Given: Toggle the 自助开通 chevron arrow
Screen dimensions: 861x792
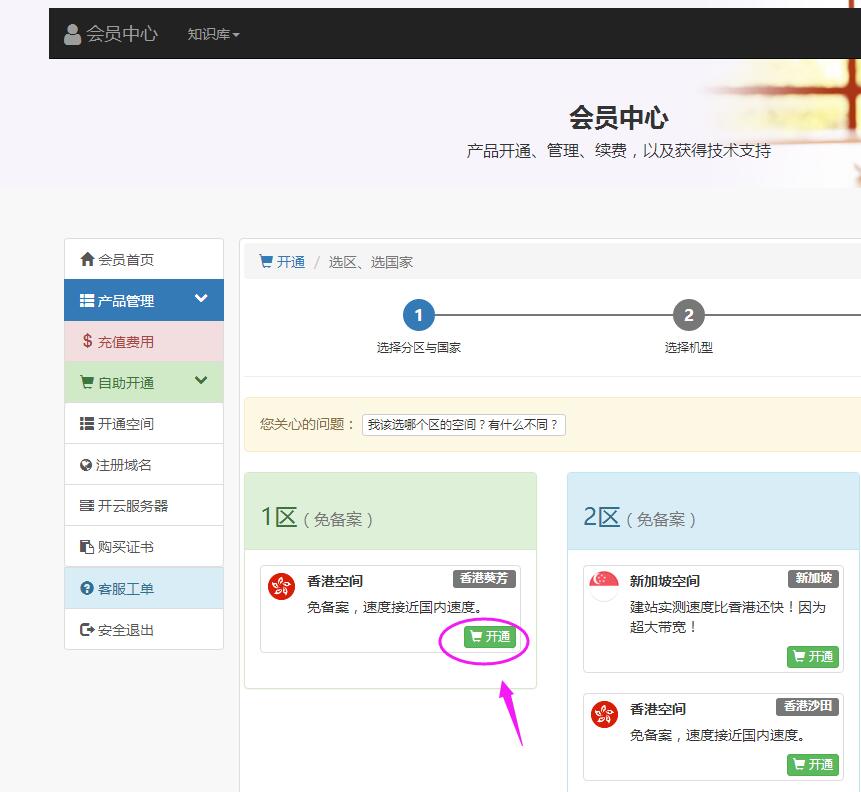Looking at the screenshot, I should click(x=201, y=380).
